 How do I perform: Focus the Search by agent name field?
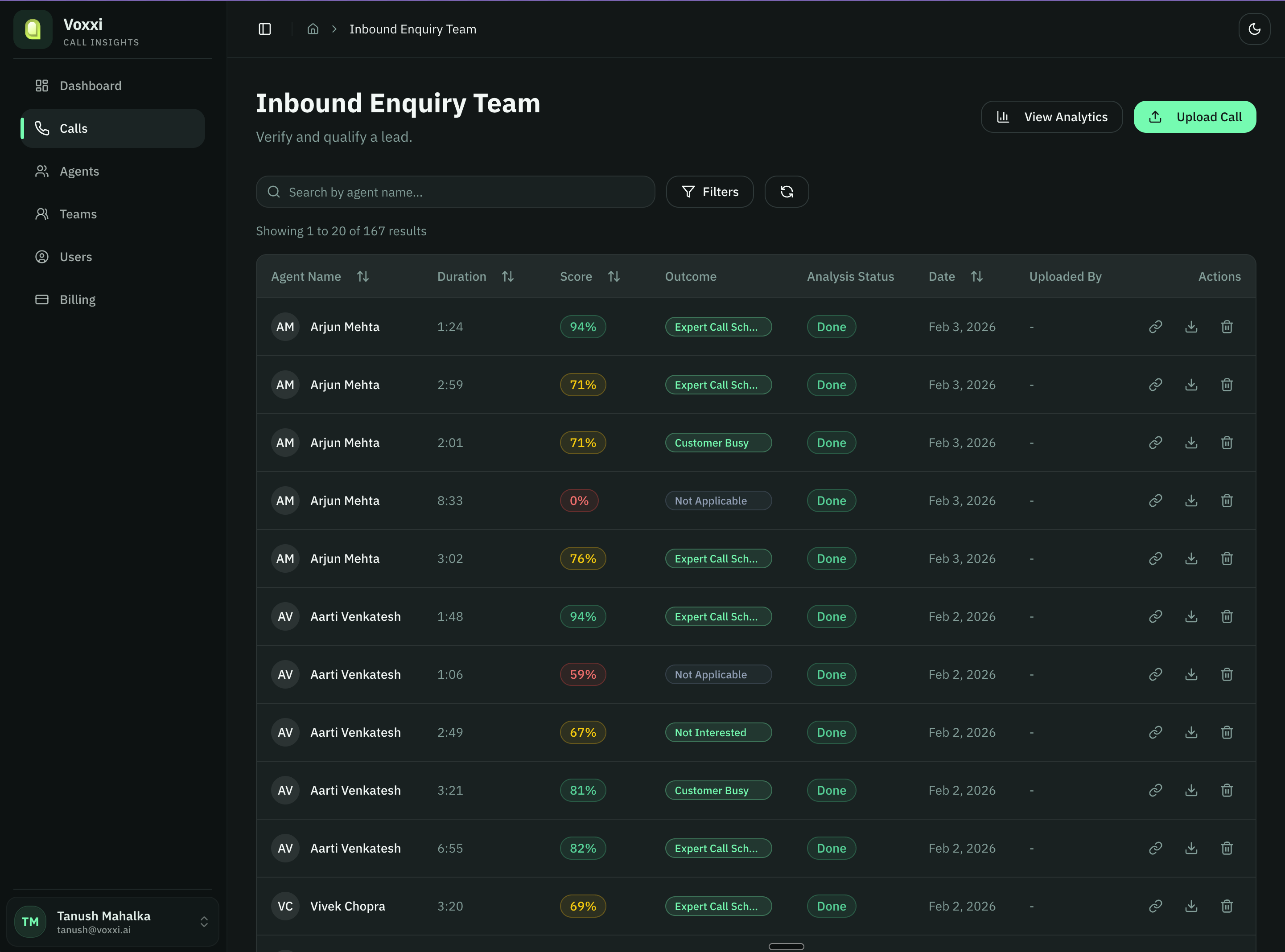[455, 192]
